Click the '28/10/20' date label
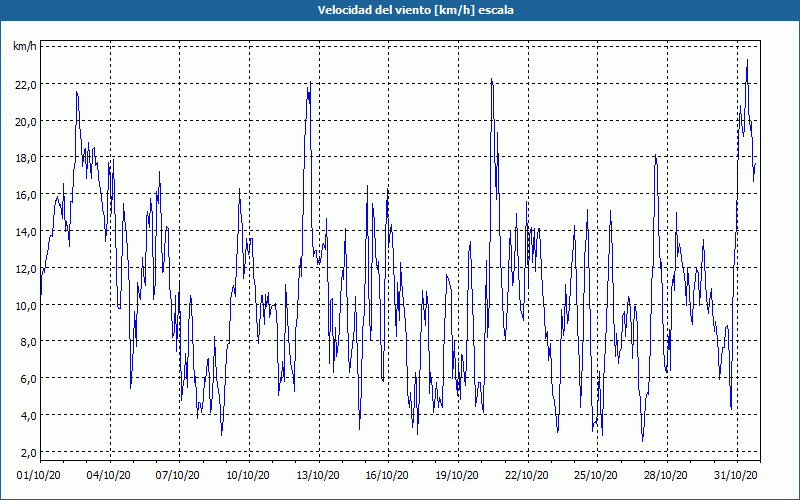Screen dimensions: 800x500 666,475
